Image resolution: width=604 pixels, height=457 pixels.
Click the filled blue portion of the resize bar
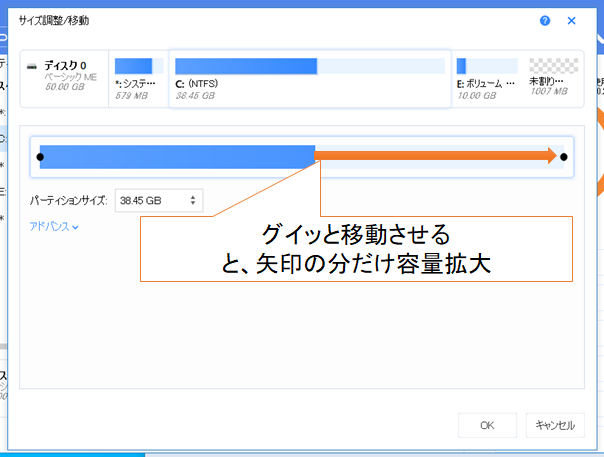[177, 157]
